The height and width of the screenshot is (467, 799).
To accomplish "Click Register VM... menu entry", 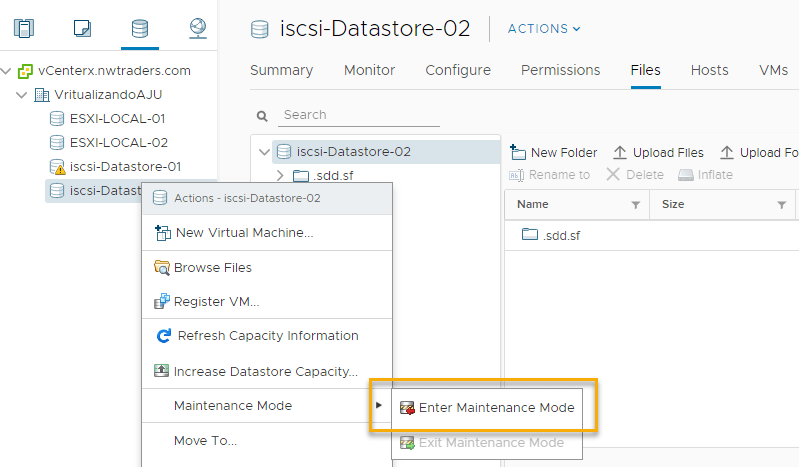I will click(x=216, y=301).
